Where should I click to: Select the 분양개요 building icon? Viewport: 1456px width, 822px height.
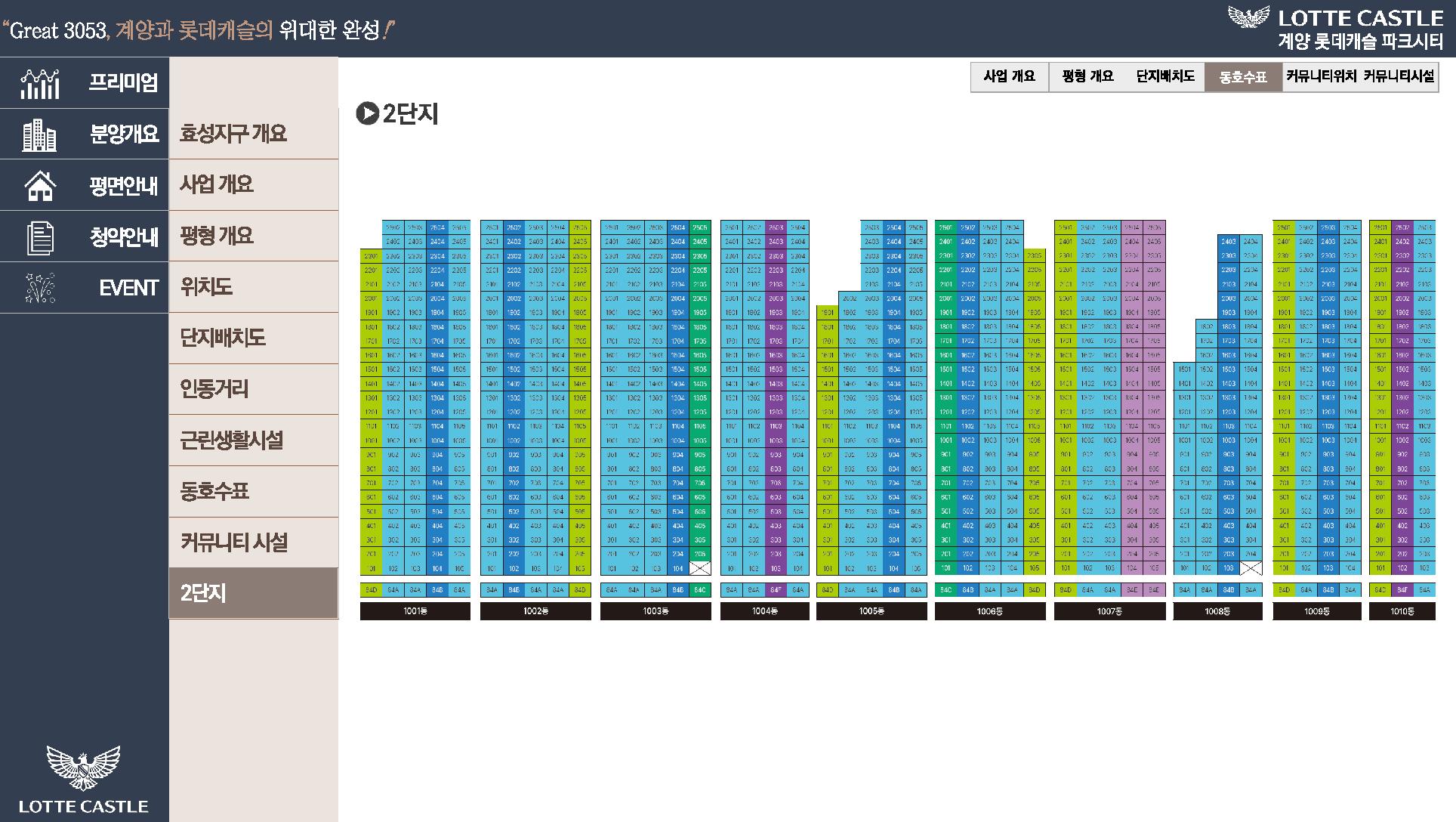click(39, 134)
